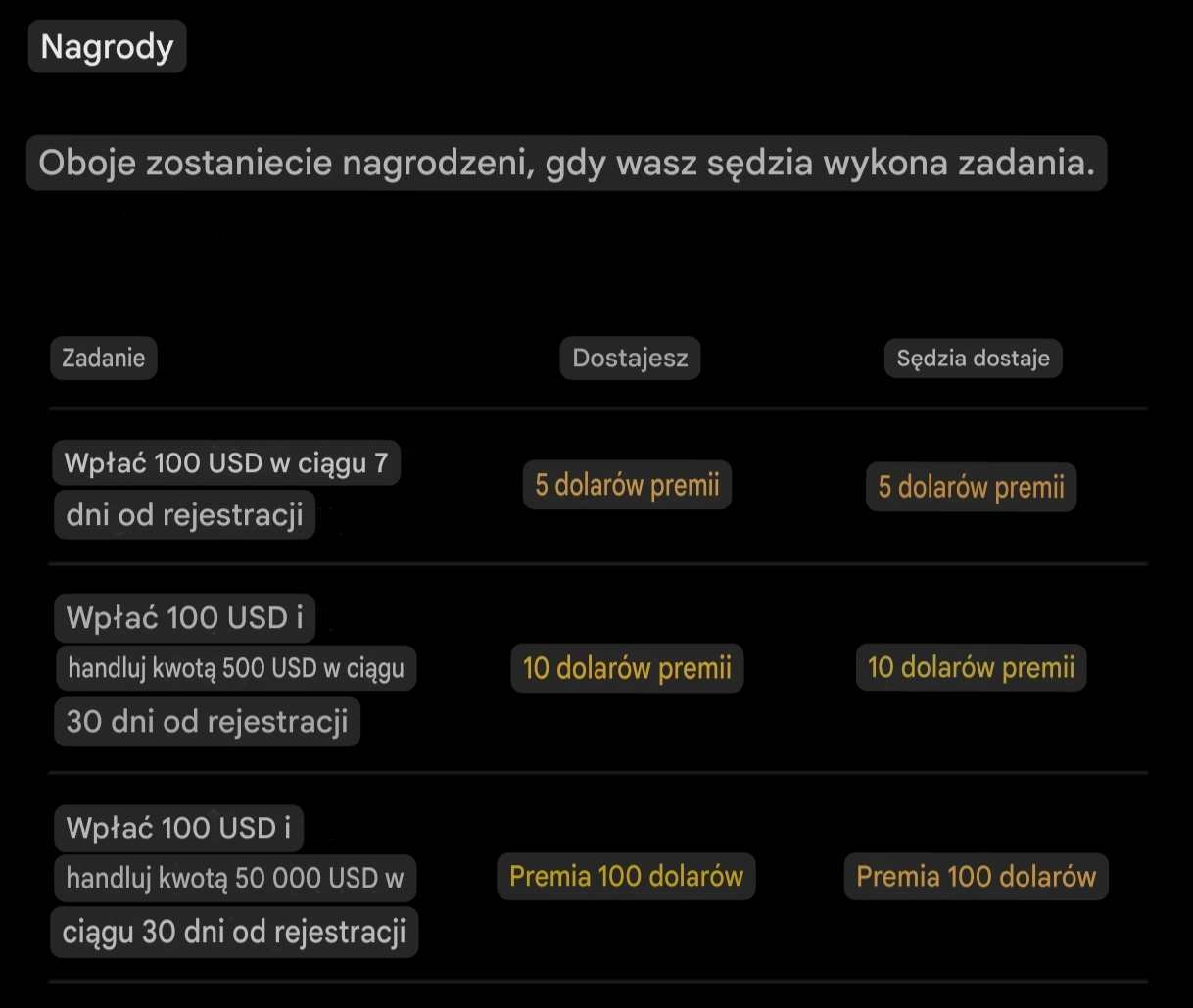Click the Zadanie column header
Viewport: 1193px width, 1008px height.
104,358
